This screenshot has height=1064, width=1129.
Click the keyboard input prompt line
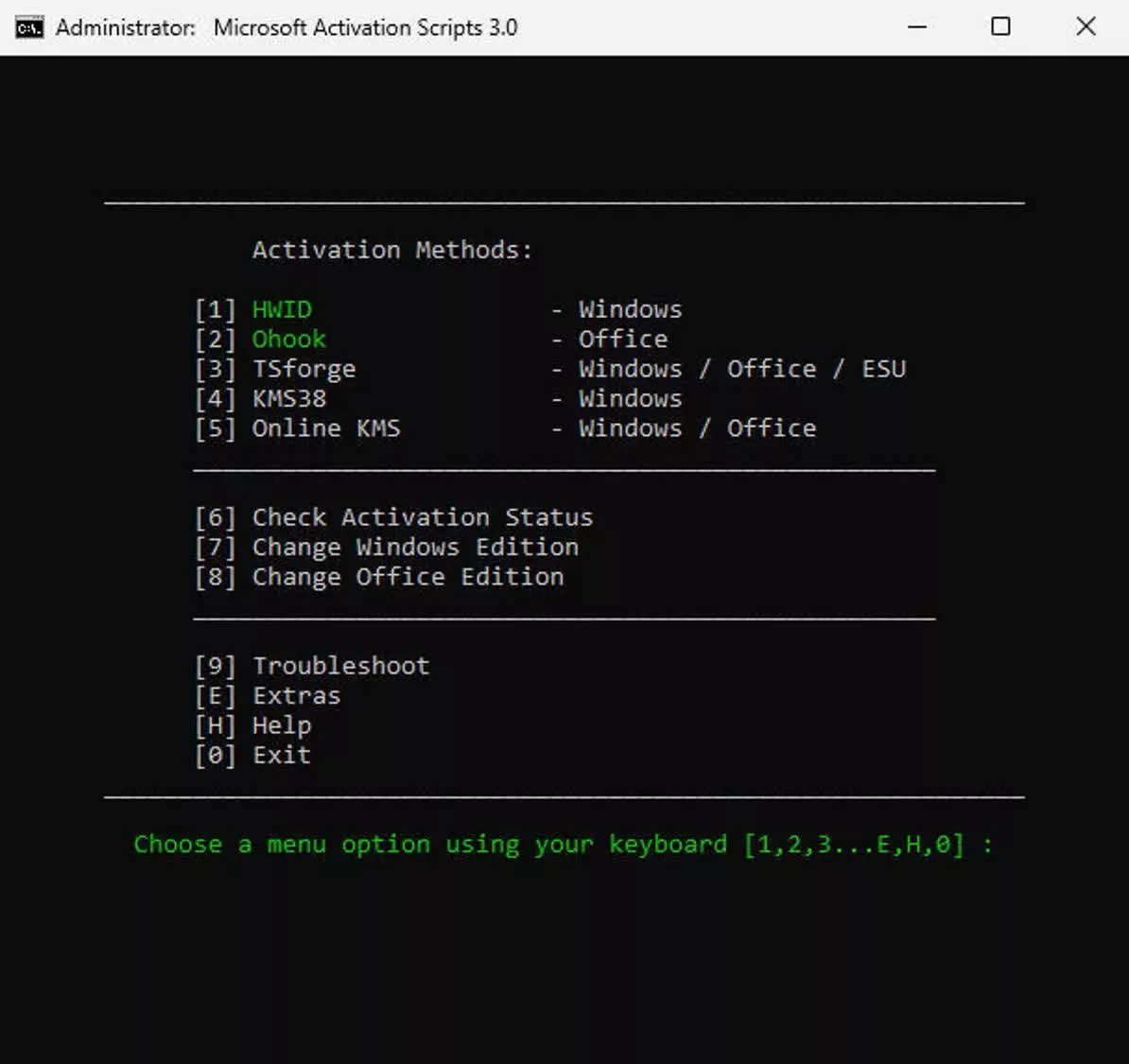click(563, 844)
